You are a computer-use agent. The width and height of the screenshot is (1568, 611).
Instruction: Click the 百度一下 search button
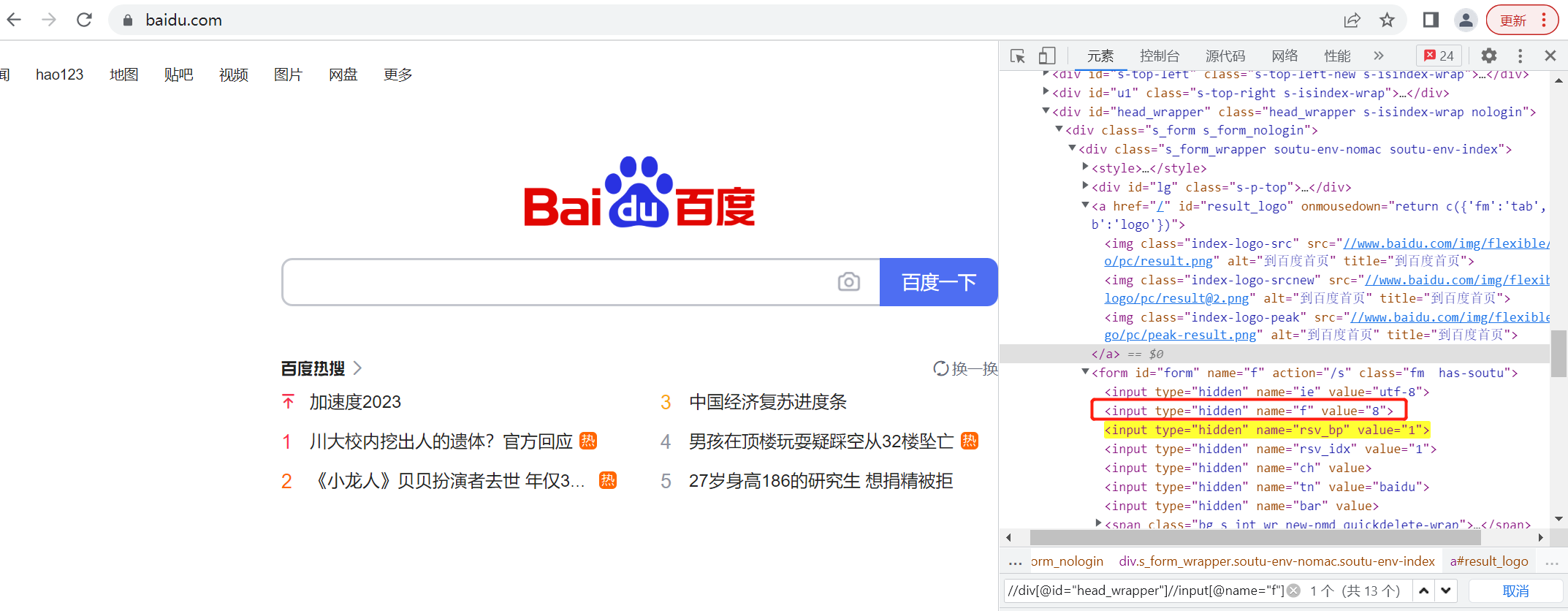pos(939,282)
